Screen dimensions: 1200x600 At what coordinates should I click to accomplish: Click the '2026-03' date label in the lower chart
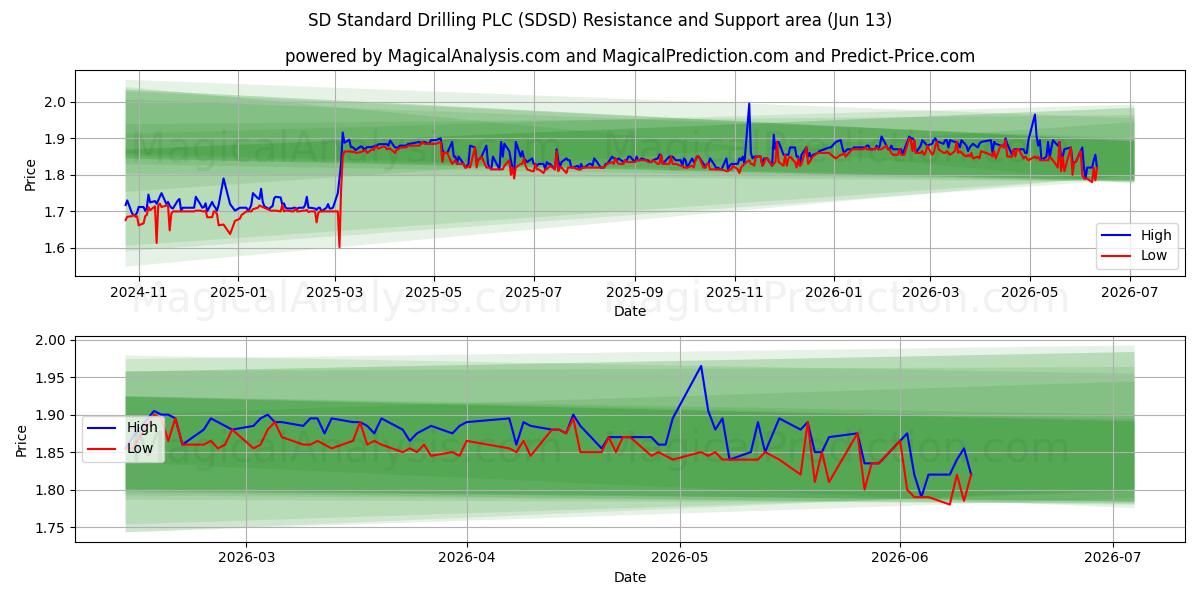[x=246, y=558]
